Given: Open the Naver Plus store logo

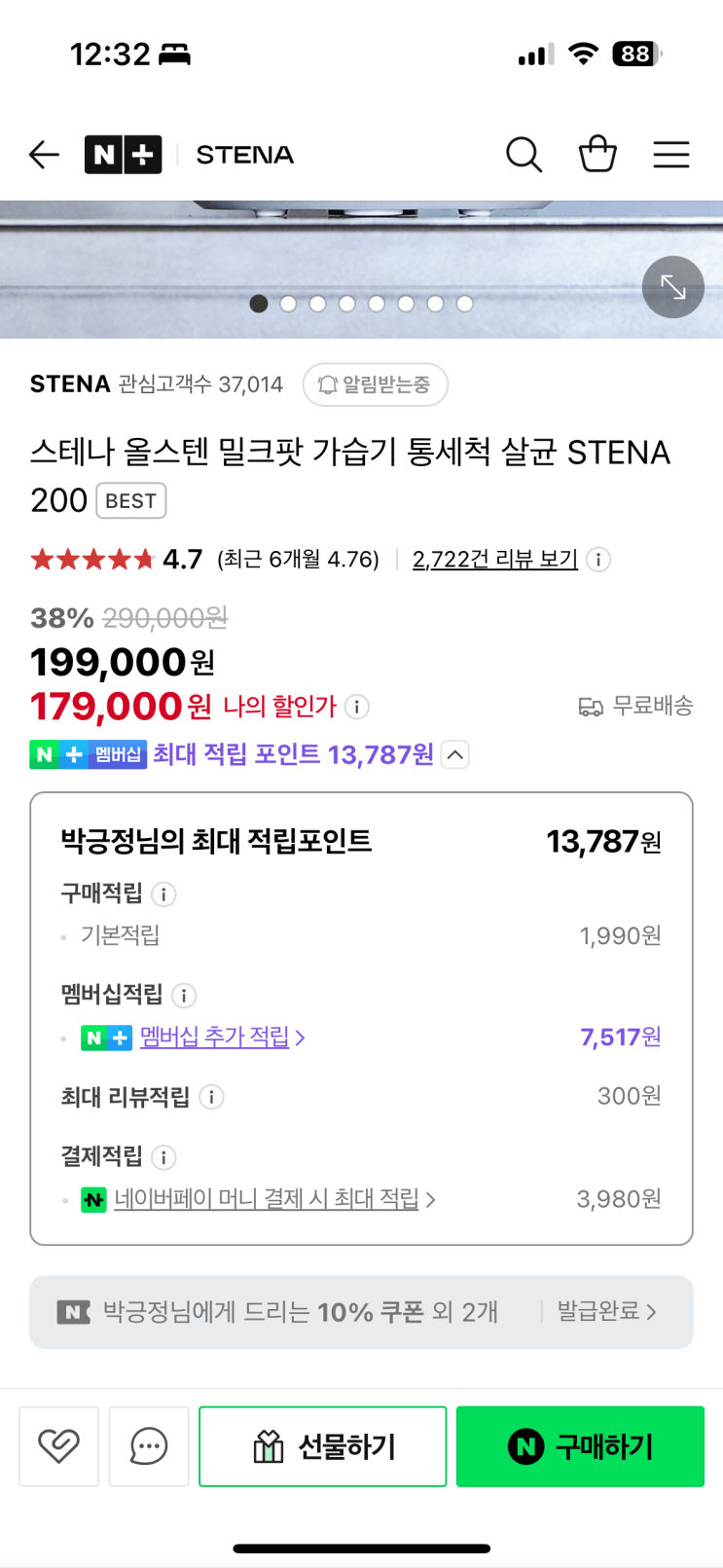Looking at the screenshot, I should pos(123,154).
